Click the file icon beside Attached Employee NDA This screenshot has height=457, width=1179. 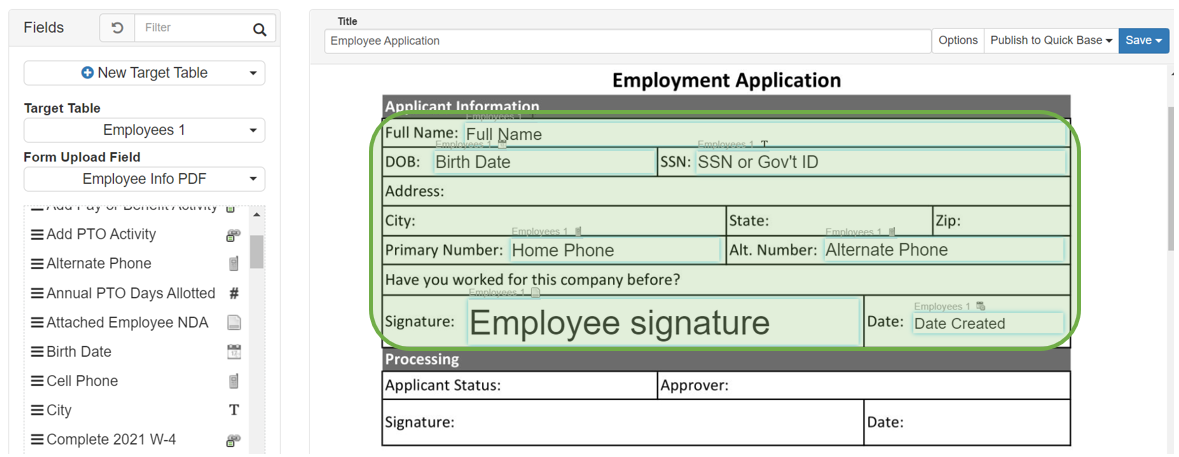pyautogui.click(x=234, y=322)
